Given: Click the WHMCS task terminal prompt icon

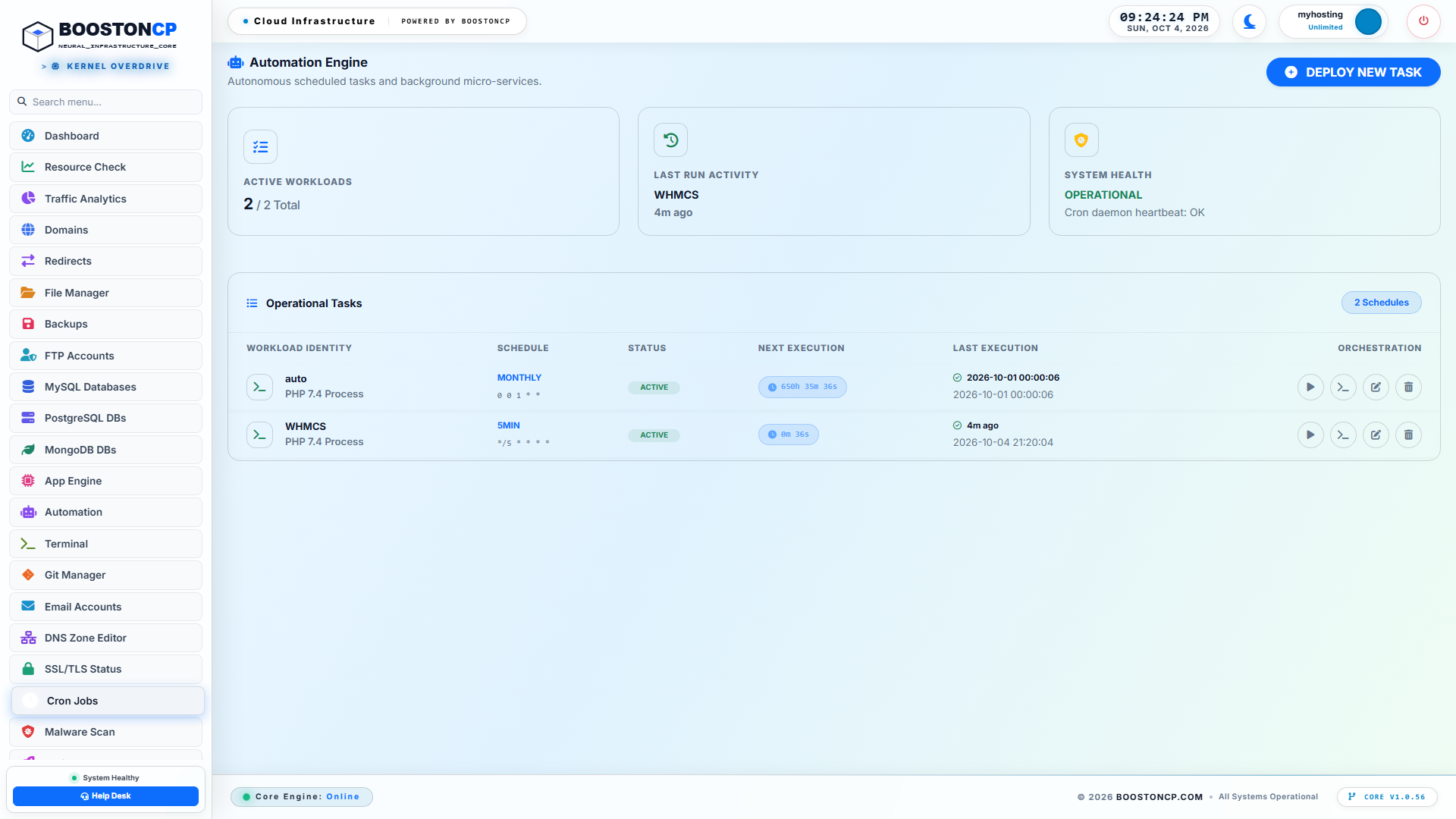Looking at the screenshot, I should pos(259,435).
